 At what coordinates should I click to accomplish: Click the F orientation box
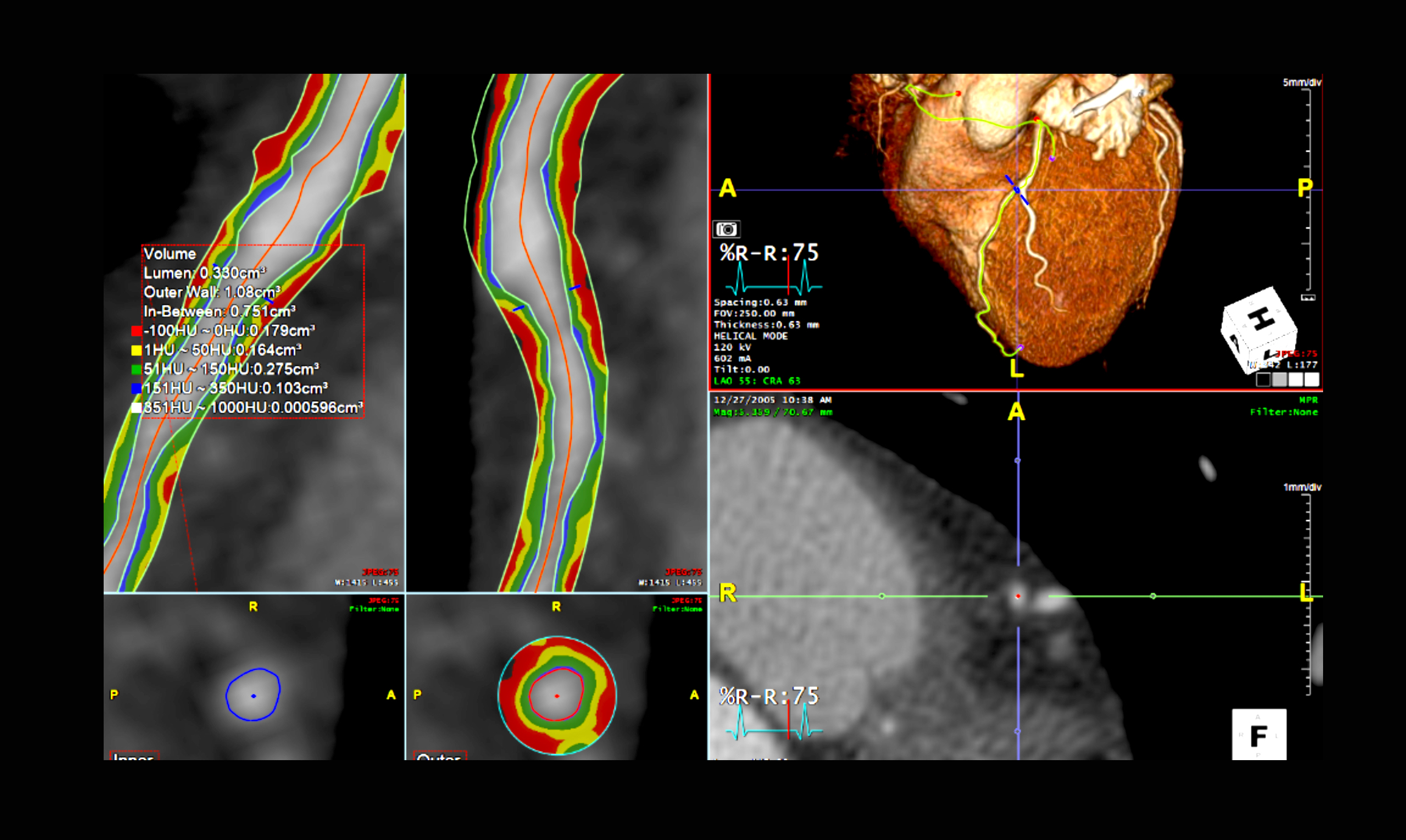click(1258, 735)
